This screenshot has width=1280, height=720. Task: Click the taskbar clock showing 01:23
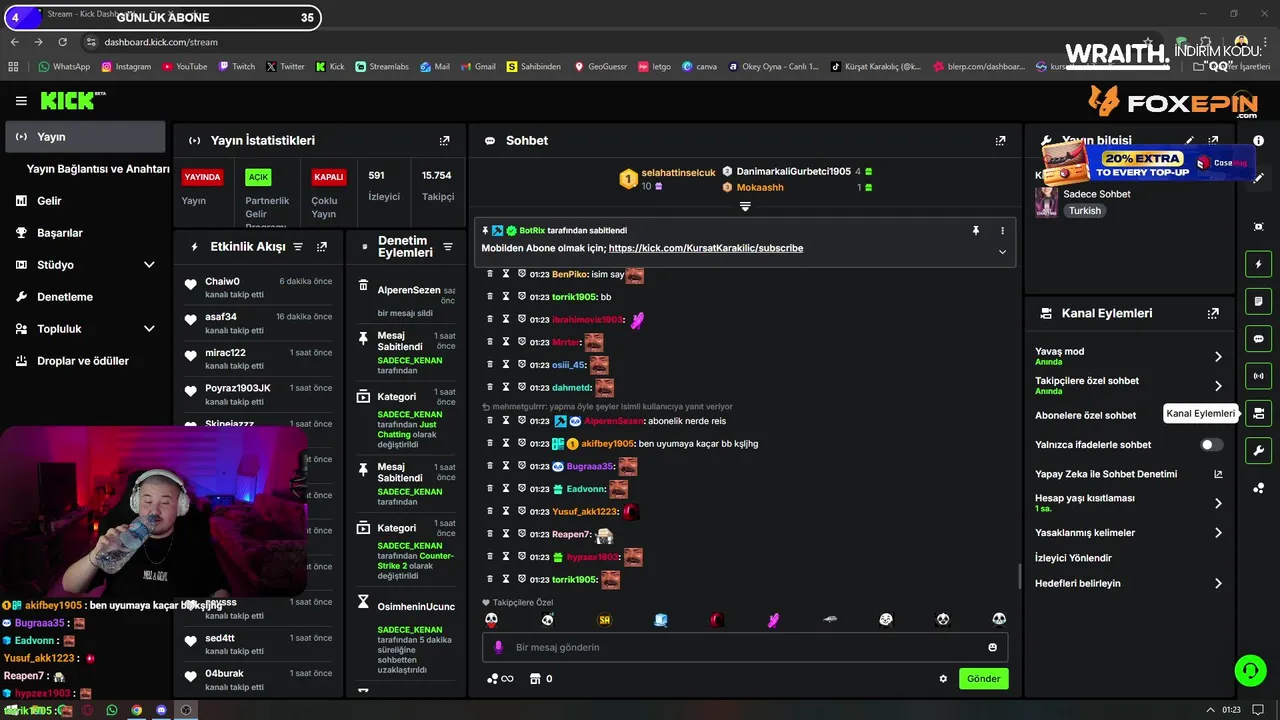pos(1232,710)
